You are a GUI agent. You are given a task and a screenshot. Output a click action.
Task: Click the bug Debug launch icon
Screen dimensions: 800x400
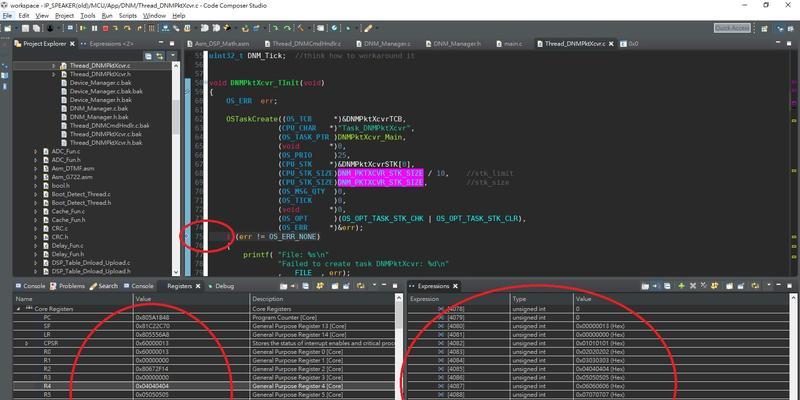pyautogui.click(x=50, y=29)
